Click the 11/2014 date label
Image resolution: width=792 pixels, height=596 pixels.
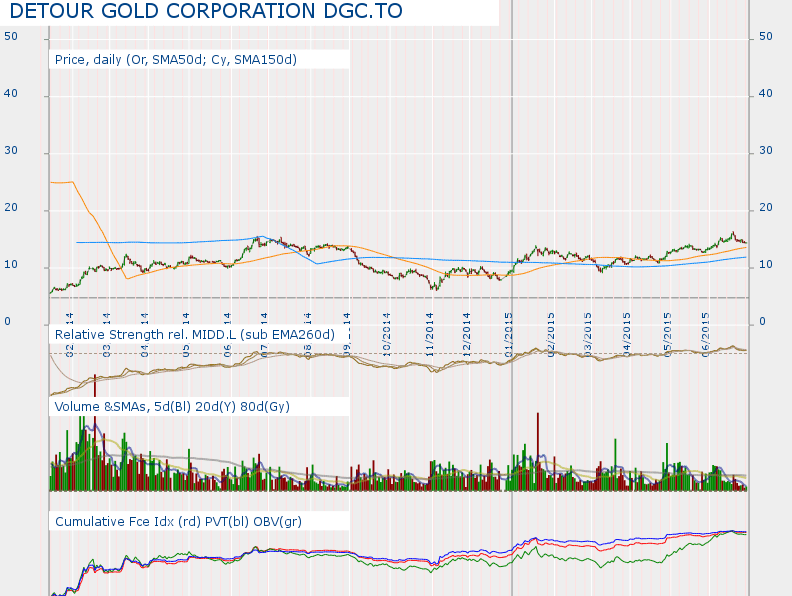coord(429,335)
